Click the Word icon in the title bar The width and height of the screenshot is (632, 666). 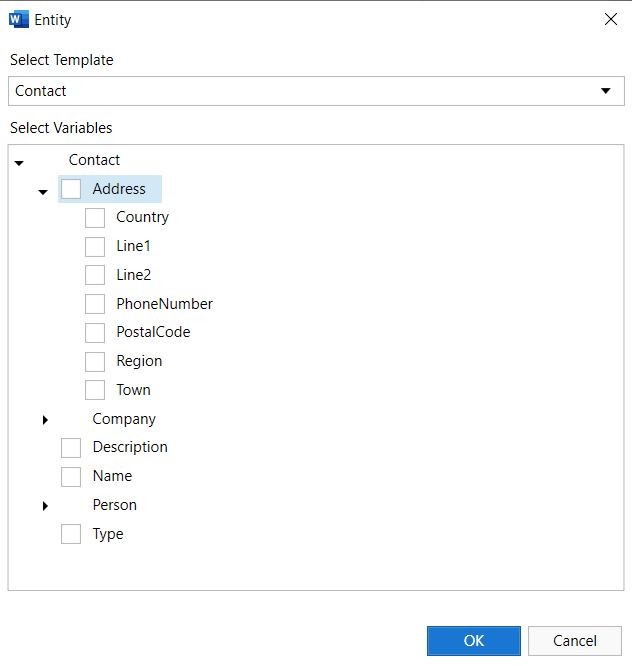pos(18,19)
